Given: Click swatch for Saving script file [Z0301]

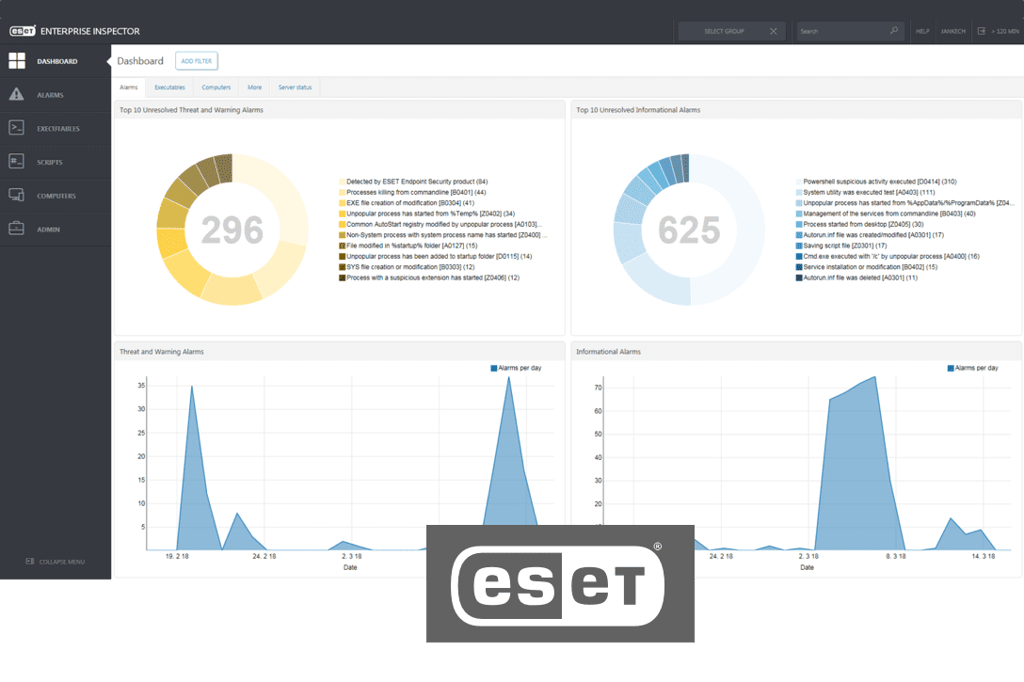Looking at the screenshot, I should click(799, 246).
